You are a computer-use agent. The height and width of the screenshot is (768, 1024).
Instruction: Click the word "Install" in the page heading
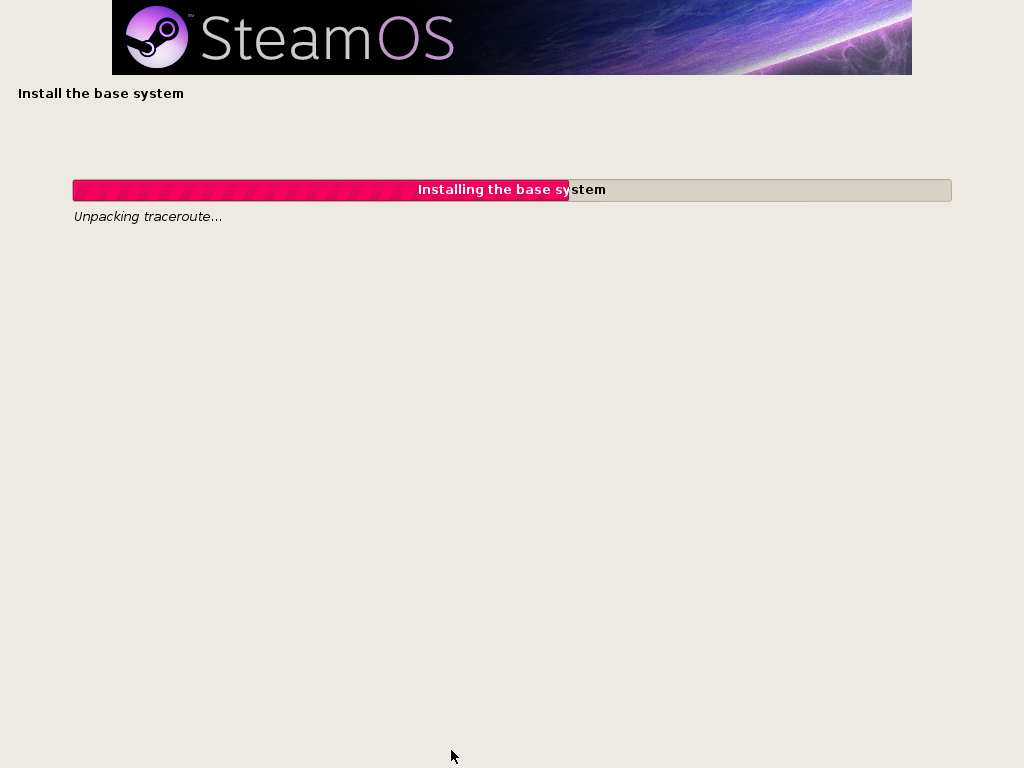(39, 93)
